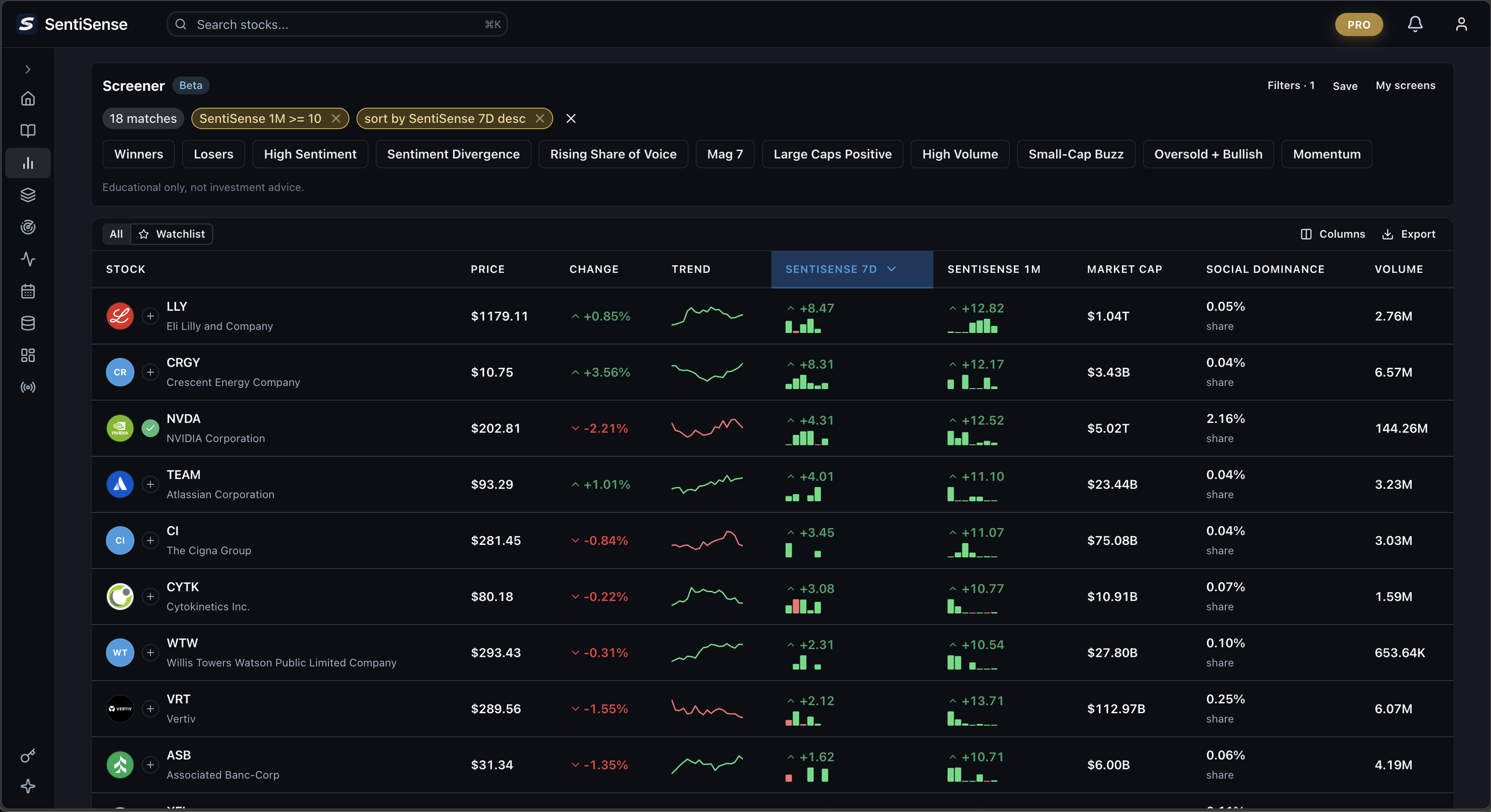Open the key icon in sidebar
Viewport: 1491px width, 812px height.
pos(28,755)
